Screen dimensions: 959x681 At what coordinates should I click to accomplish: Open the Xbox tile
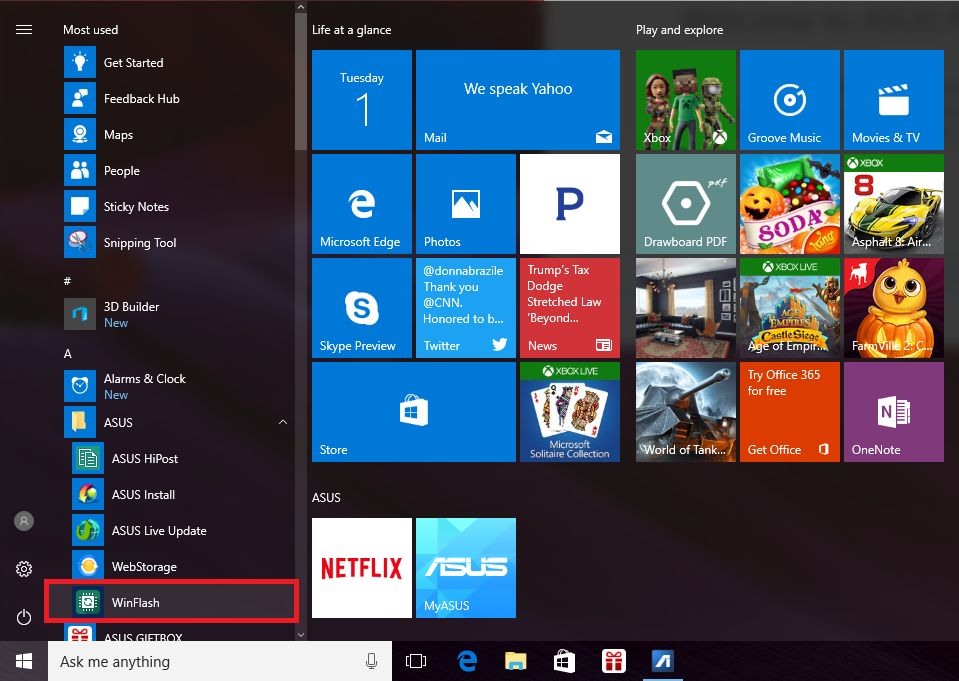tap(686, 100)
